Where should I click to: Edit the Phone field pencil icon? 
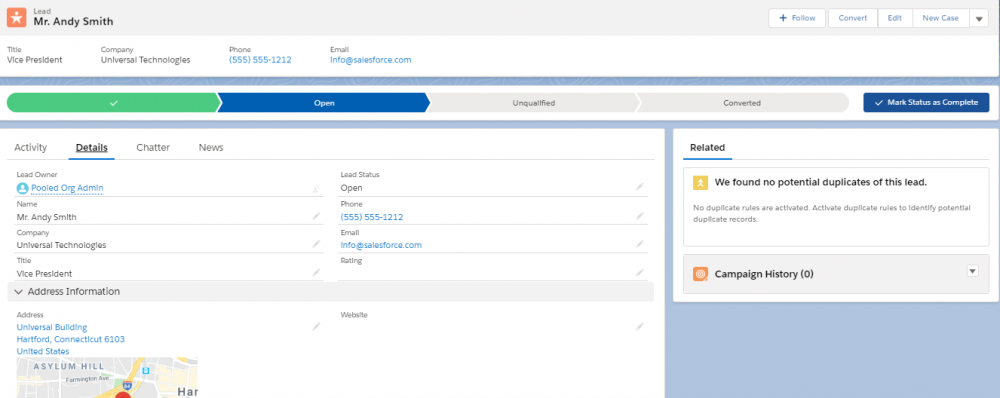[640, 216]
